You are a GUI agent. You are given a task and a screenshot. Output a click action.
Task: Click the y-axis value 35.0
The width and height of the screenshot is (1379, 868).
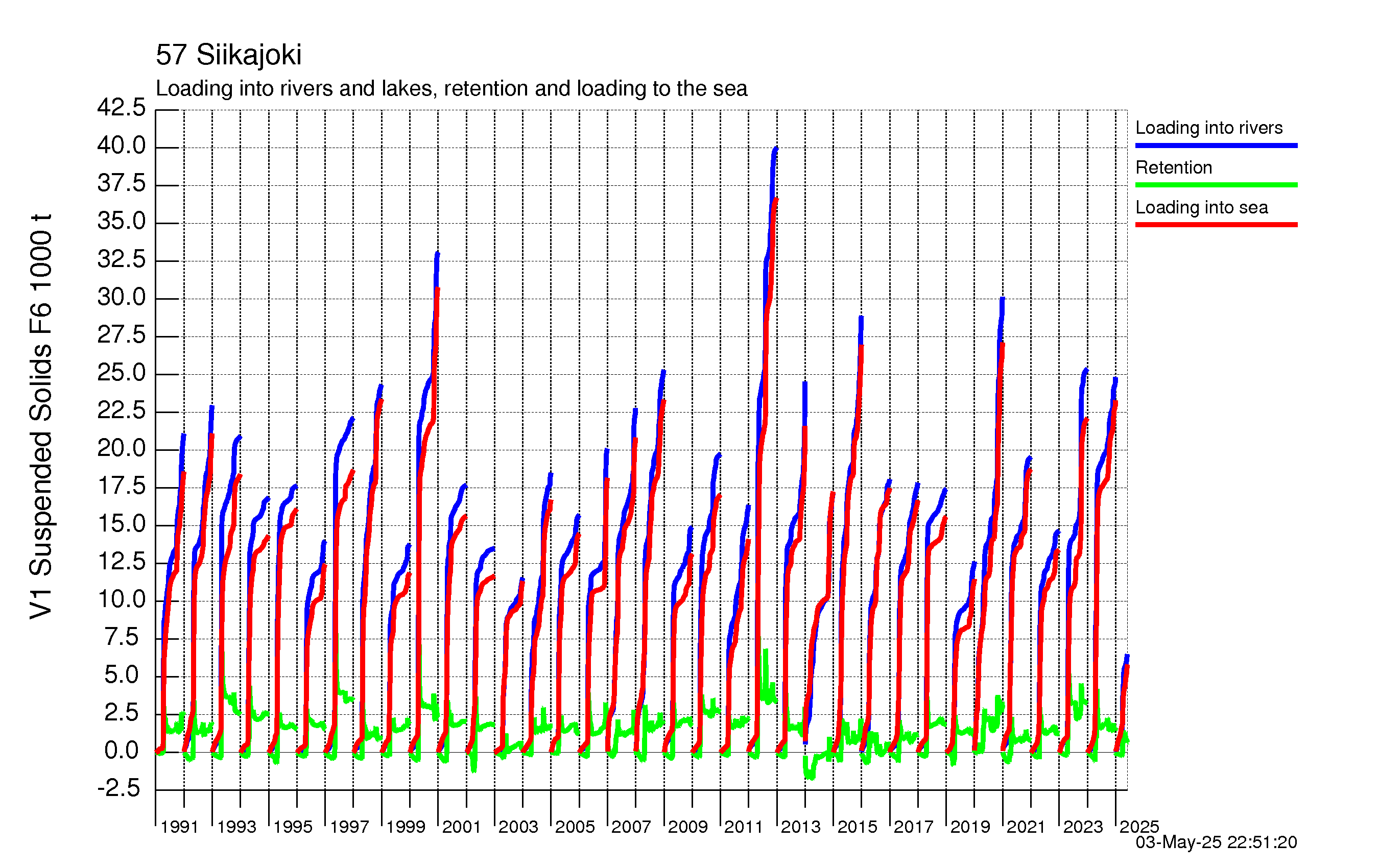point(121,221)
